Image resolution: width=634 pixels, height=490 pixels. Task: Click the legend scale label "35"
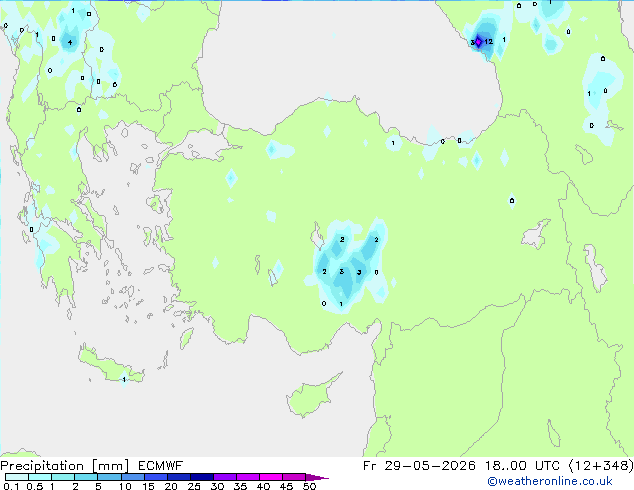[x=240, y=486]
